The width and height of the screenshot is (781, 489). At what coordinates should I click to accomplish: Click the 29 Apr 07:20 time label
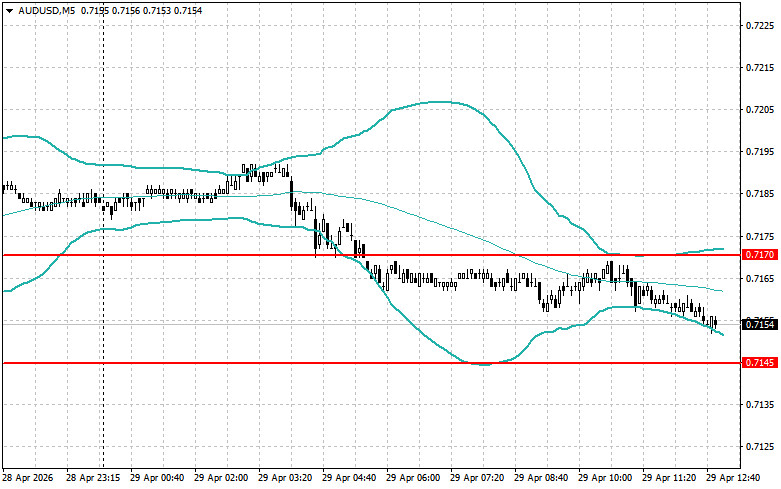point(477,478)
